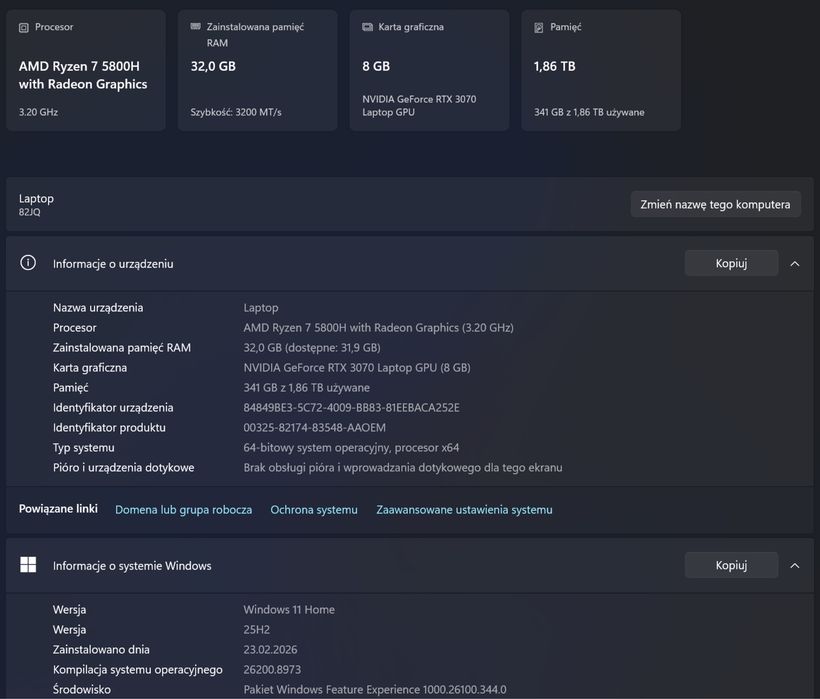This screenshot has width=820, height=699.
Task: Collapse the Informacje o systemie Windows section
Action: point(795,565)
